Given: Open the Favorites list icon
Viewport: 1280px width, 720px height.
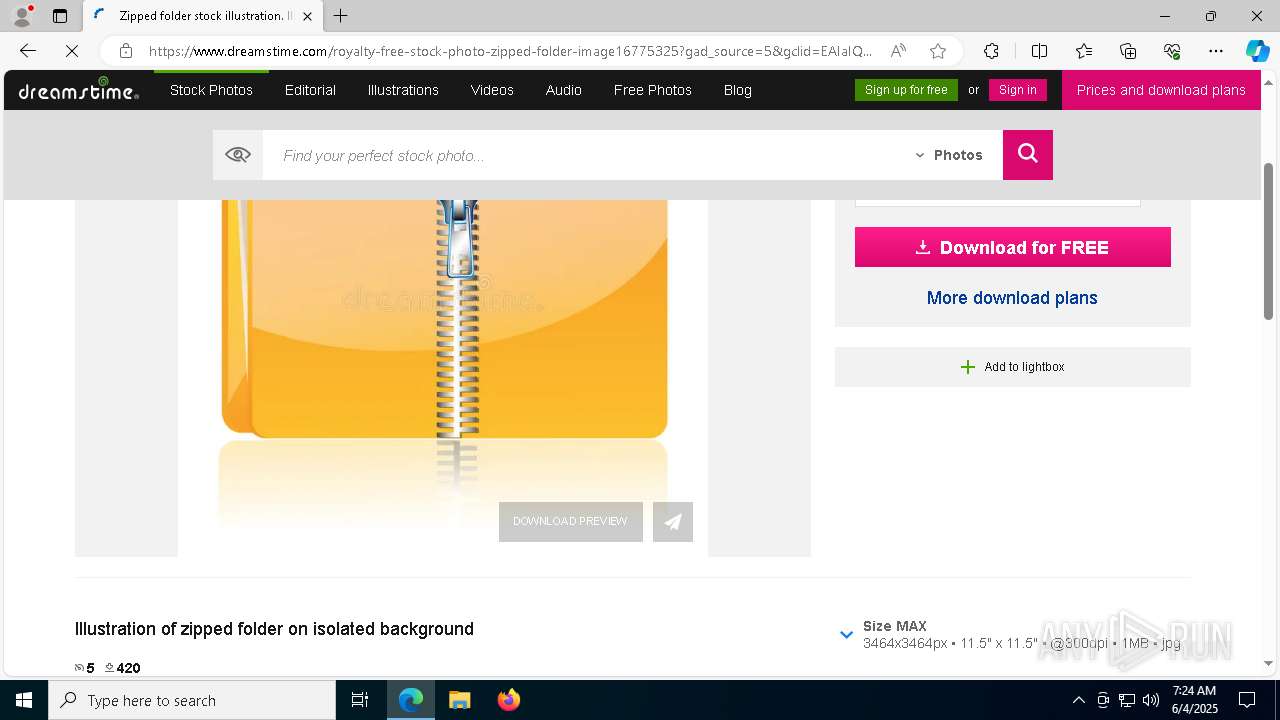Looking at the screenshot, I should click(1084, 51).
